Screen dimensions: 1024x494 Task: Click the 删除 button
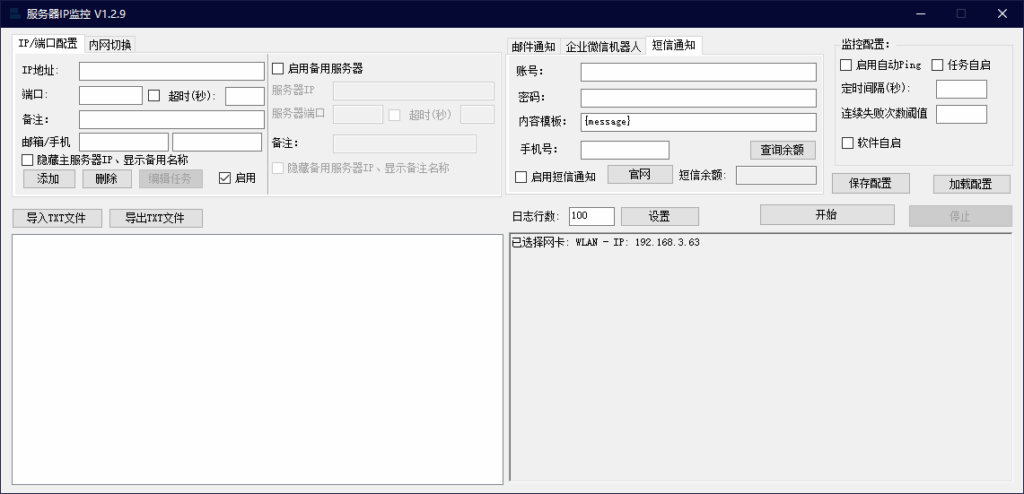(106, 178)
